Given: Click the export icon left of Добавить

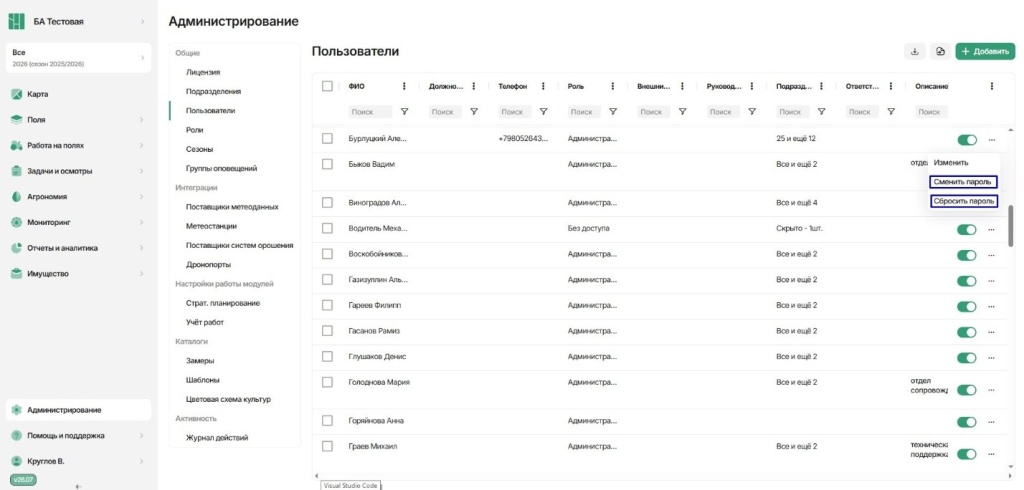Looking at the screenshot, I should pyautogui.click(x=940, y=52).
